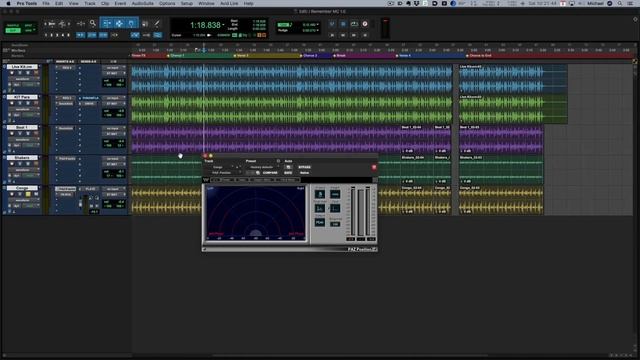The width and height of the screenshot is (640, 360).
Task: Open the Avid Link menu
Action: [229, 3]
